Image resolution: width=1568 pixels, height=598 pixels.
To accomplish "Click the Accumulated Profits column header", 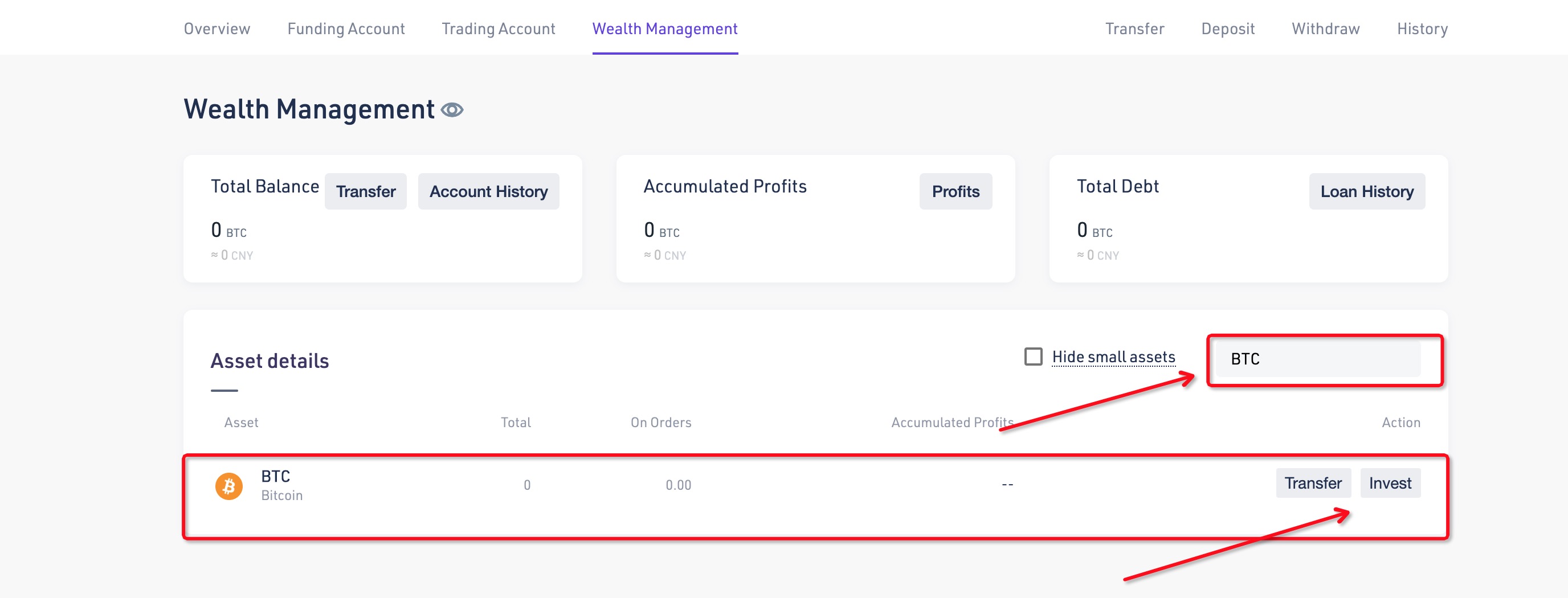I will (952, 422).
